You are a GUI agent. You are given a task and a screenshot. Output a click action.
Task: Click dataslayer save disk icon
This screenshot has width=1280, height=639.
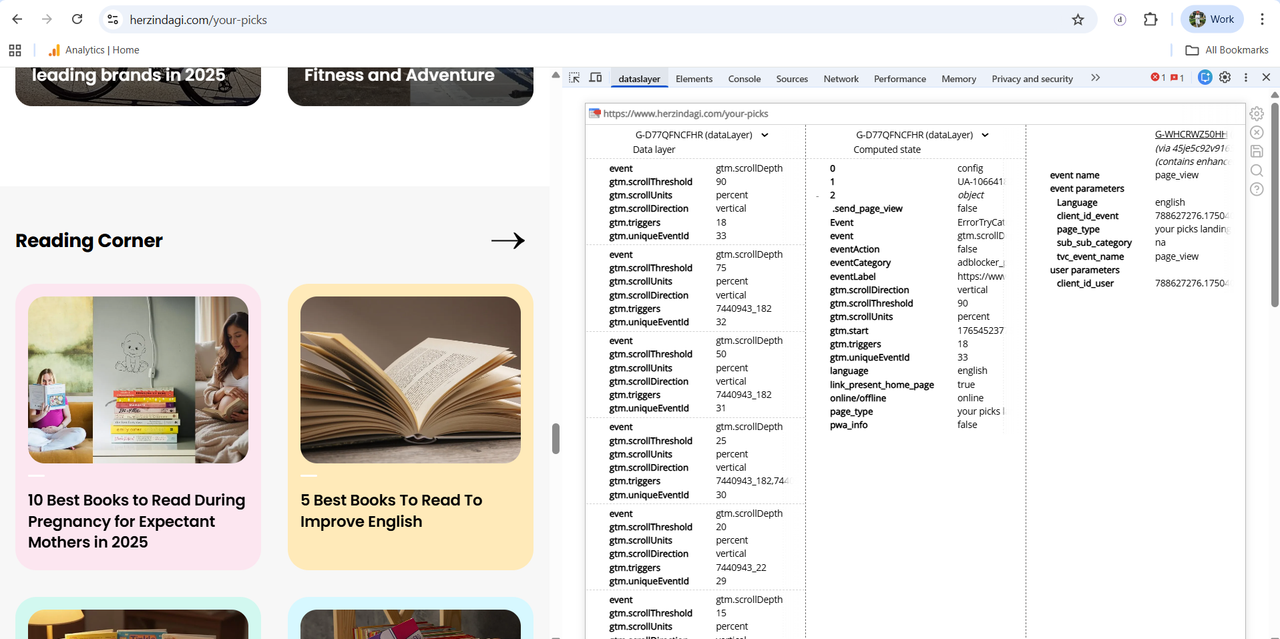pyautogui.click(x=1257, y=151)
